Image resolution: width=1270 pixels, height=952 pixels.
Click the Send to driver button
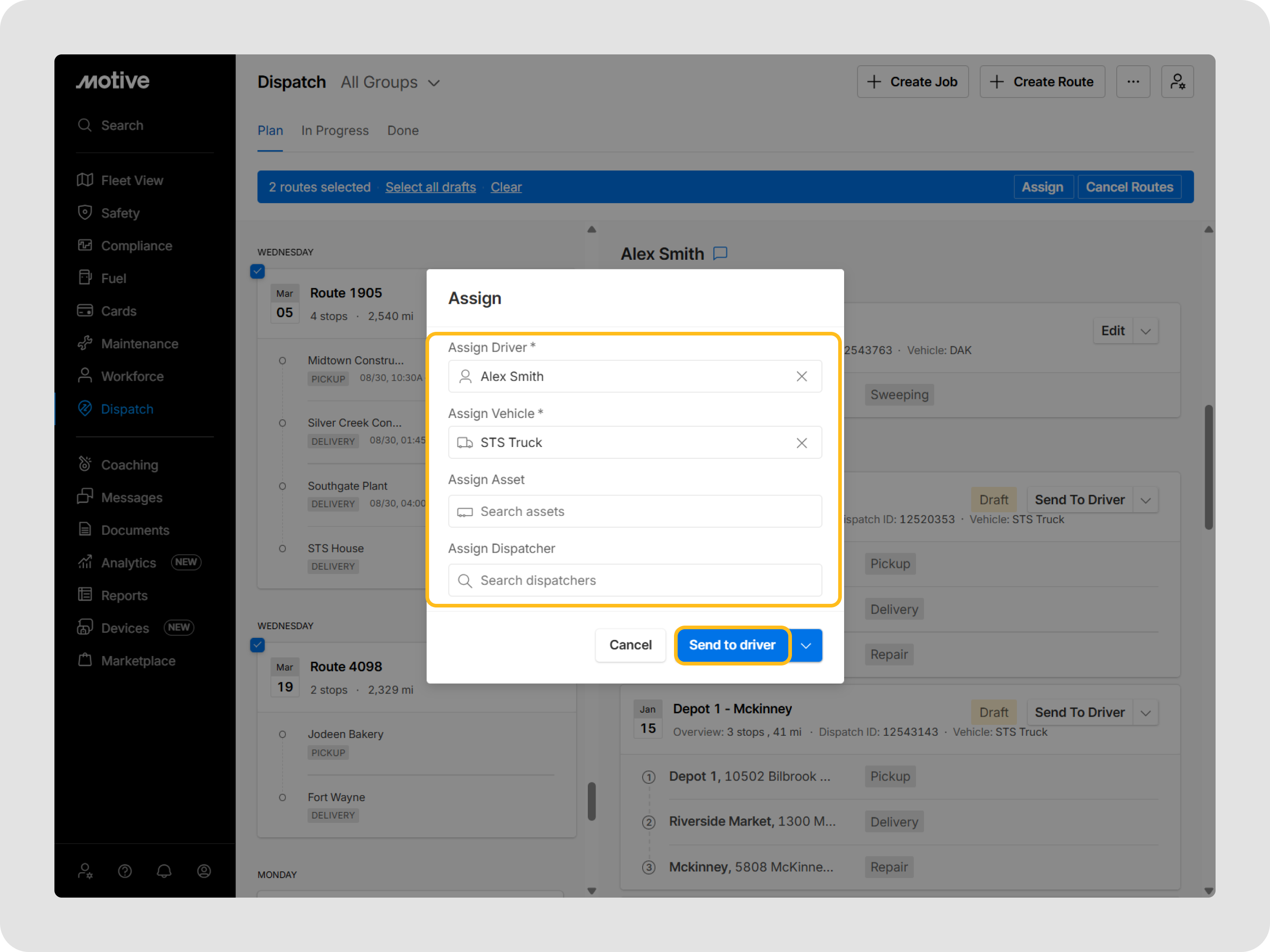point(732,645)
